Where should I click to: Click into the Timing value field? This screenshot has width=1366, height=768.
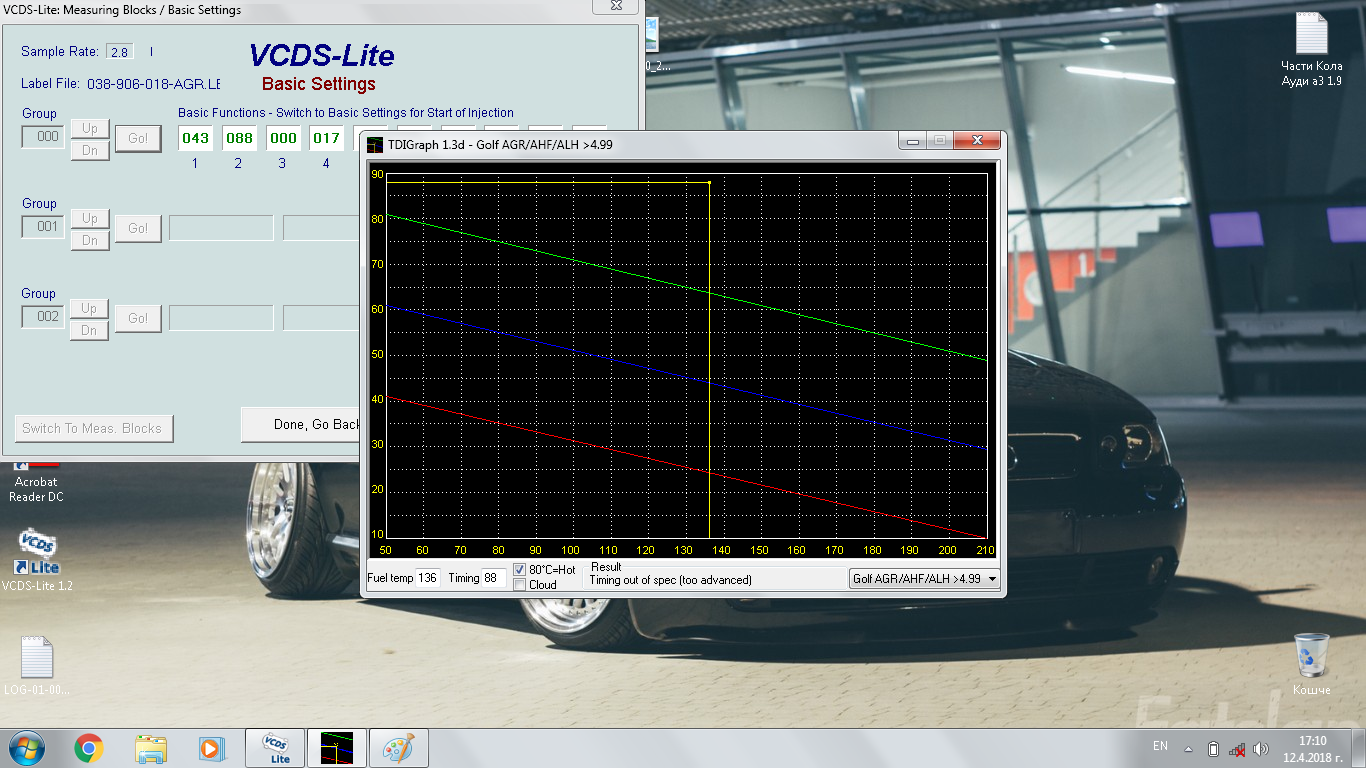point(493,578)
